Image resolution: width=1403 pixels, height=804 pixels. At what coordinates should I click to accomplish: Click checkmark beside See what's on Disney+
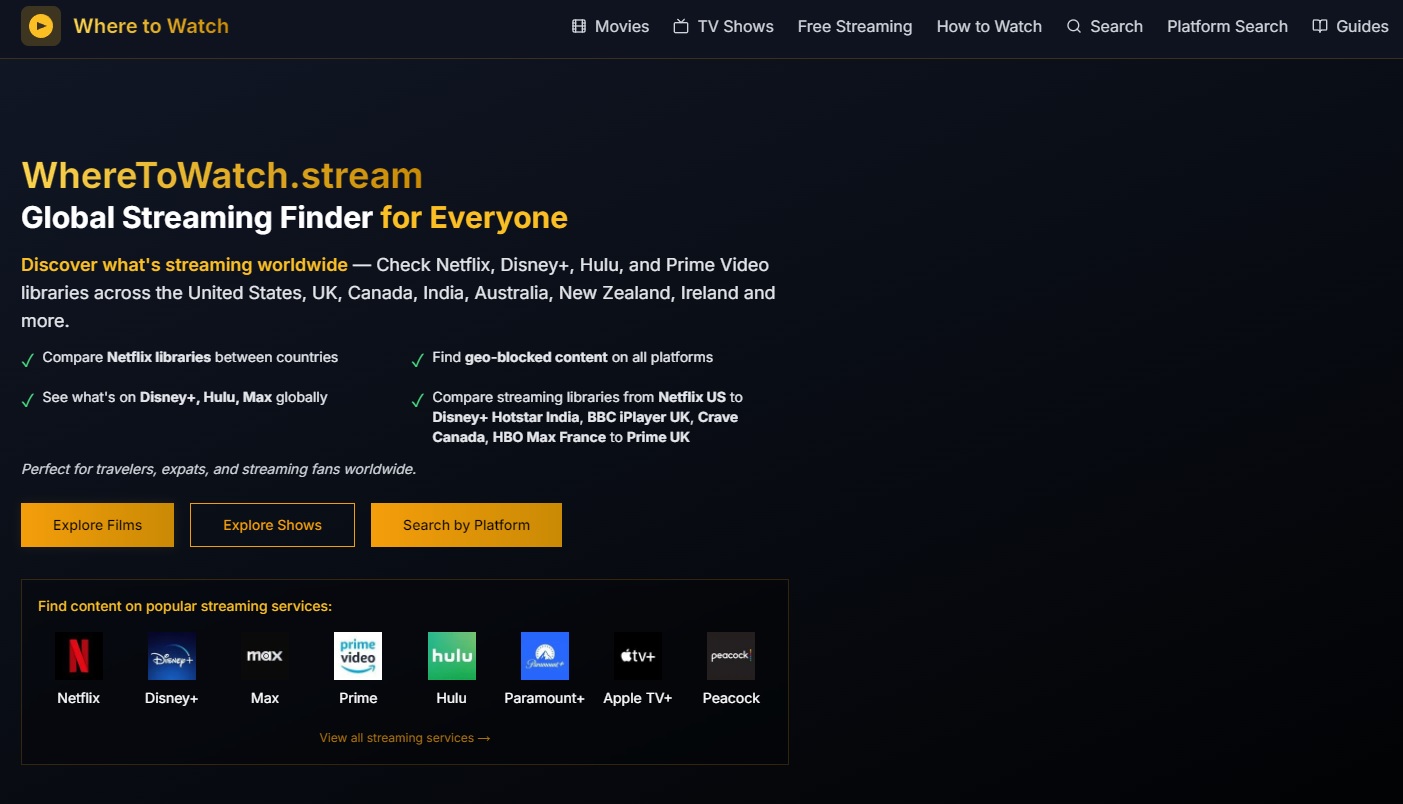pos(28,400)
